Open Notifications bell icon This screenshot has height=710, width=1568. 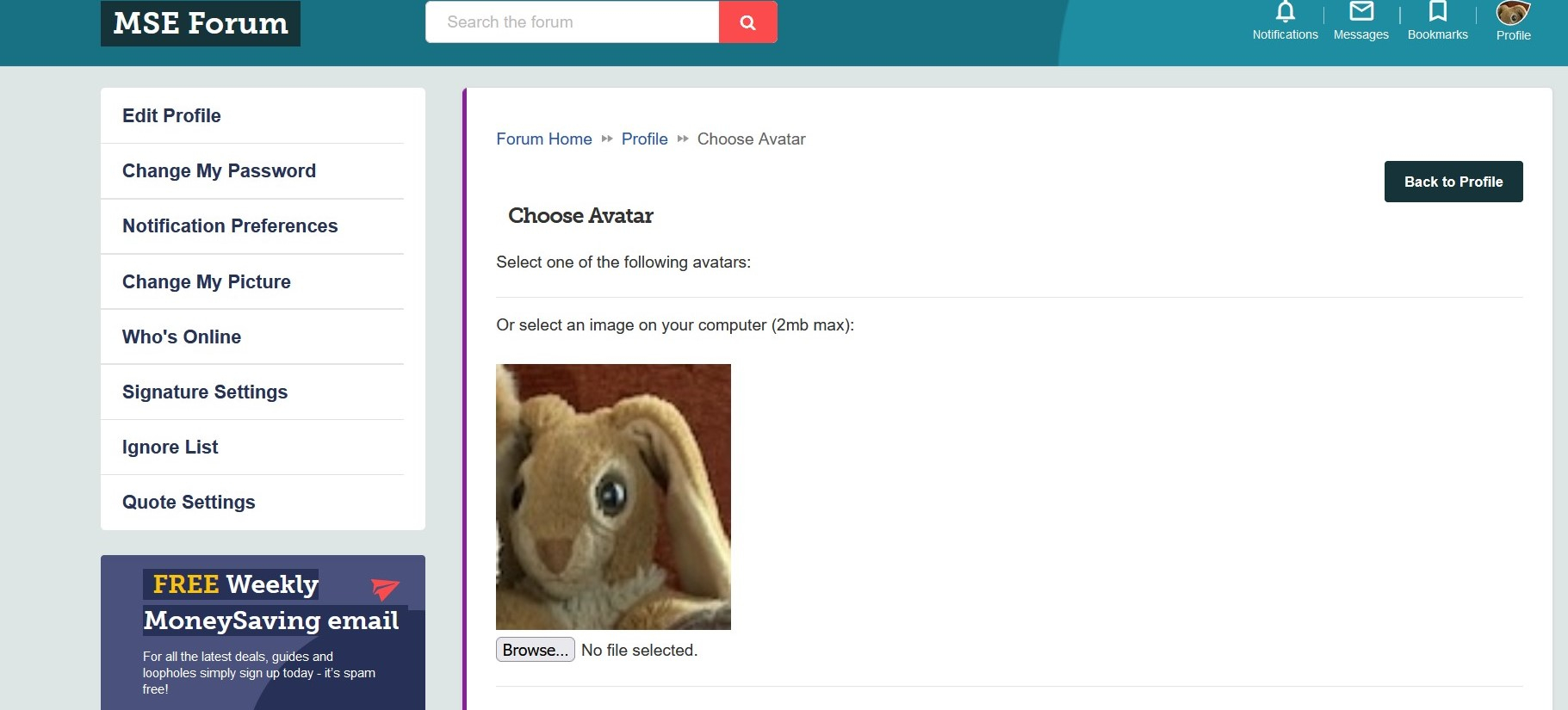coord(1285,12)
